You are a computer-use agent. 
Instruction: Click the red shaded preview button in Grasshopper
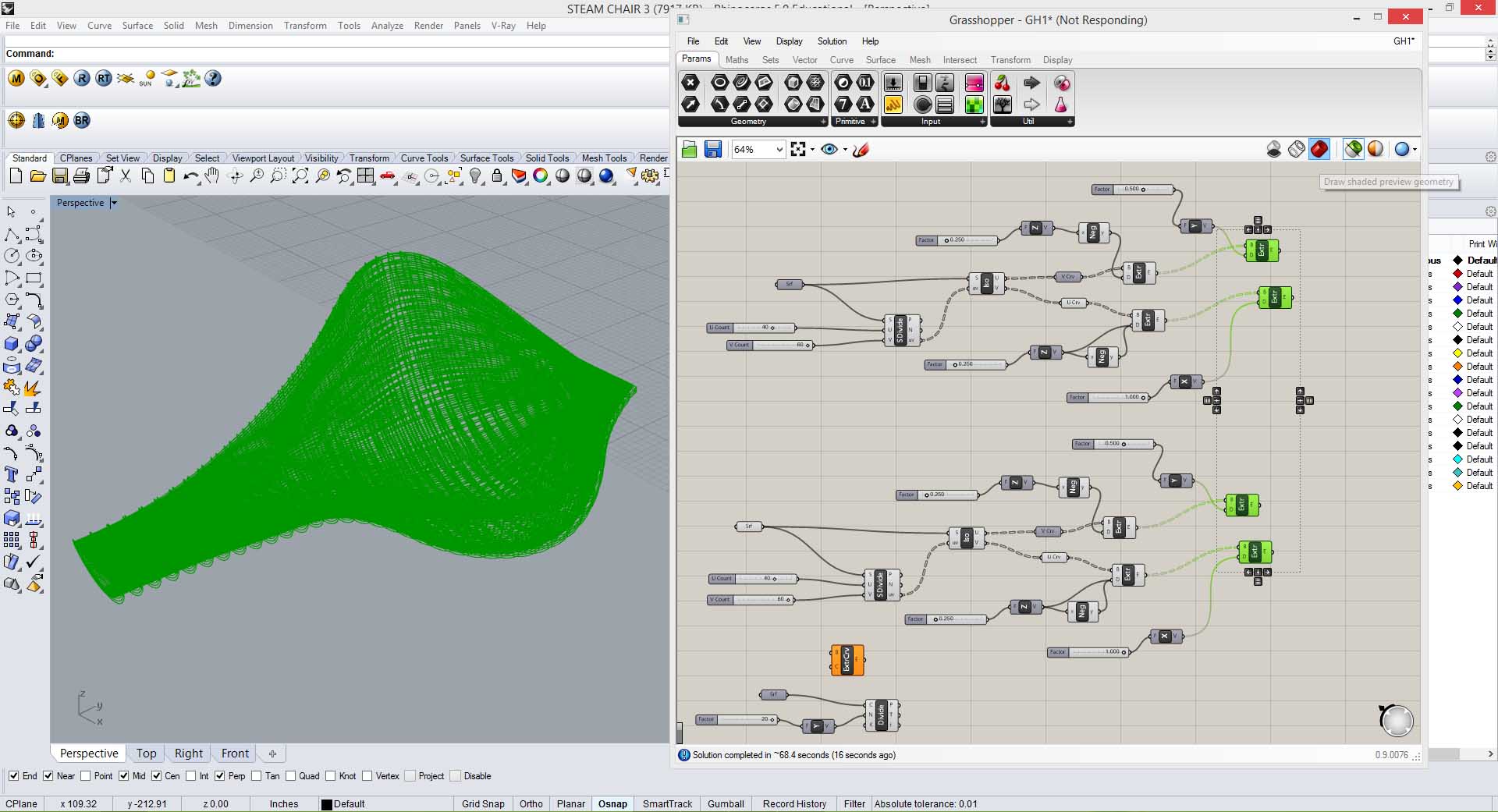pos(1319,149)
